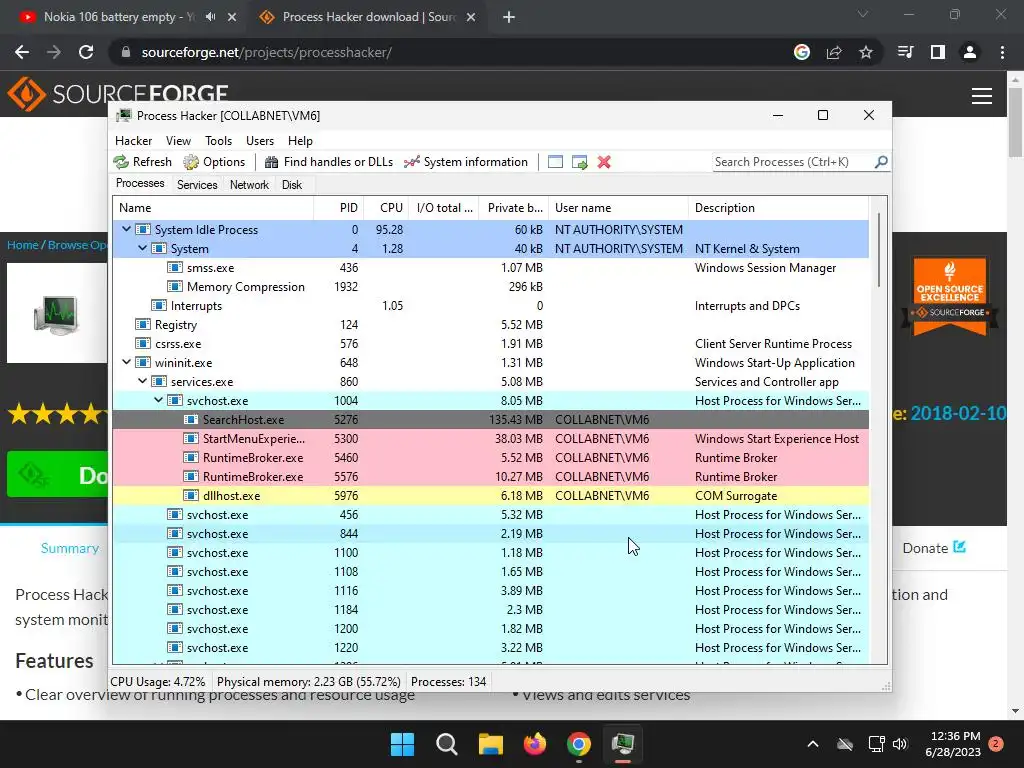The image size is (1024, 768).
Task: Click the Refresh toolbar icon
Action: (121, 162)
